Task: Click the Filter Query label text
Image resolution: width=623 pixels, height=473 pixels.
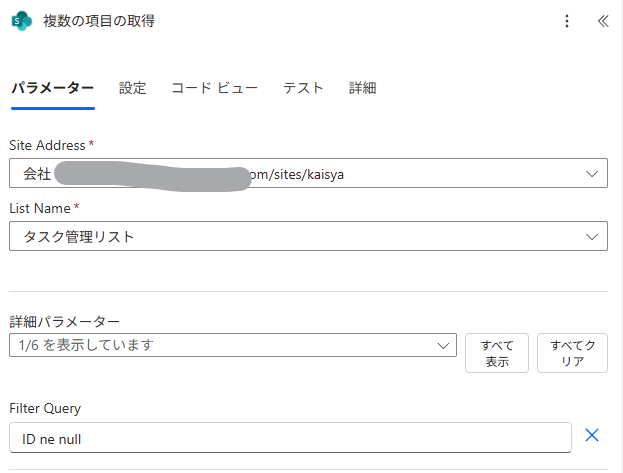Action: coord(45,408)
